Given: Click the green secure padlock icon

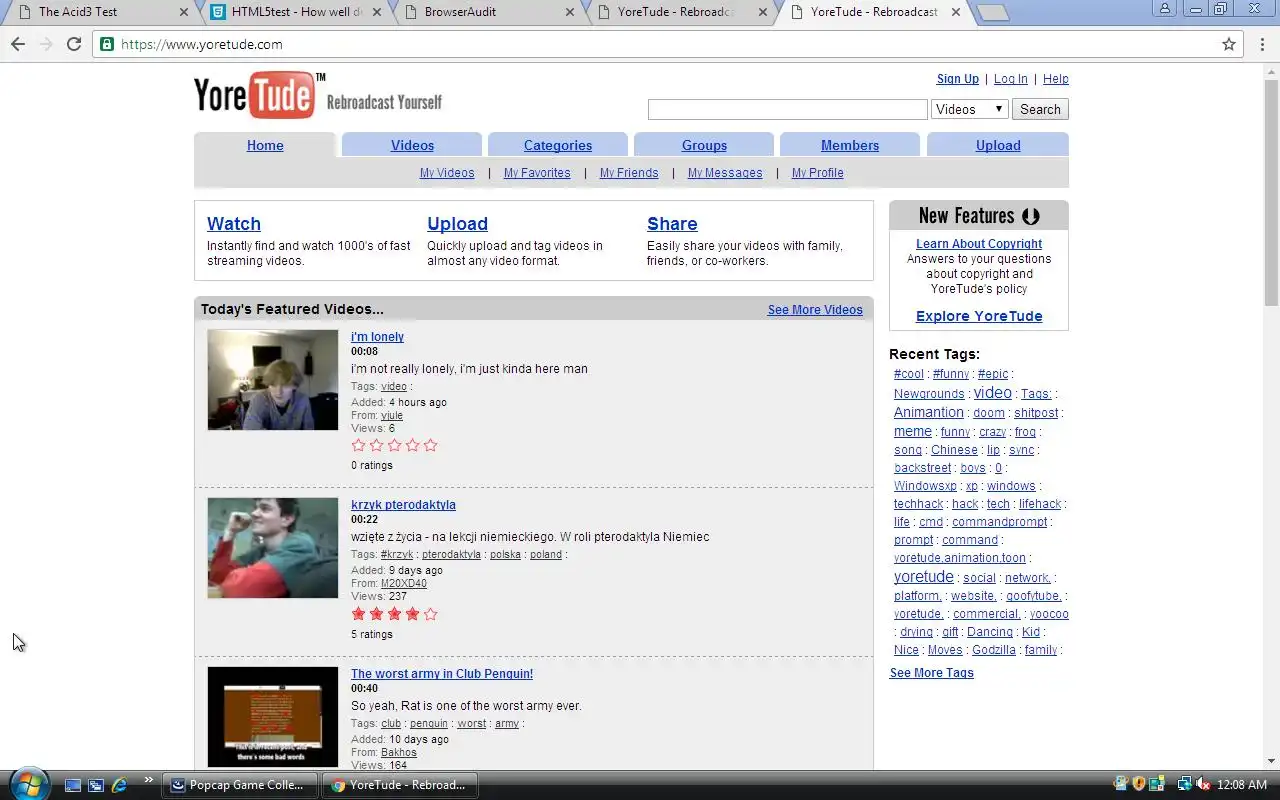Looking at the screenshot, I should pos(107,44).
